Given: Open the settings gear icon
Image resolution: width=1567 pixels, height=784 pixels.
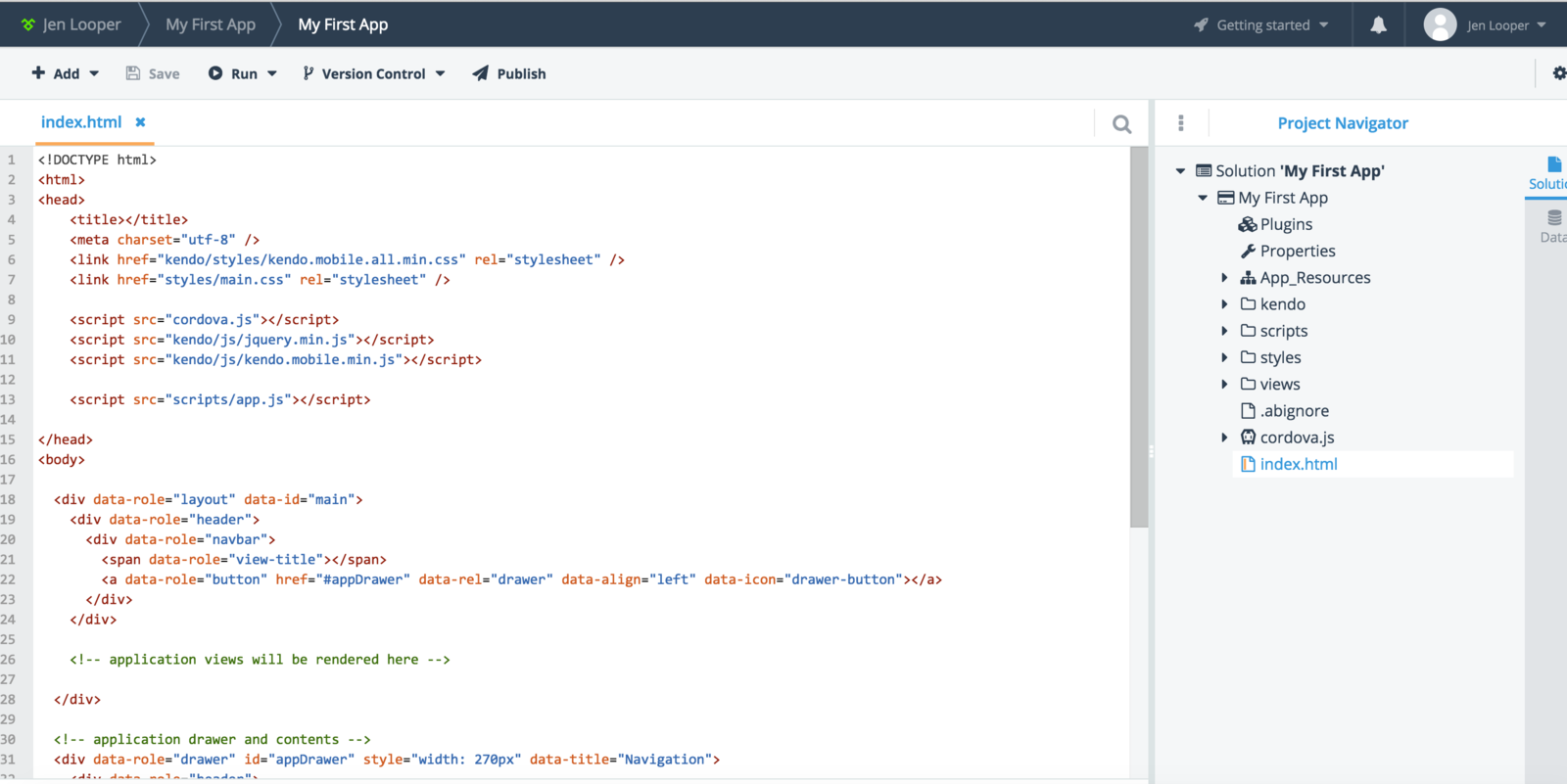Looking at the screenshot, I should (1559, 73).
